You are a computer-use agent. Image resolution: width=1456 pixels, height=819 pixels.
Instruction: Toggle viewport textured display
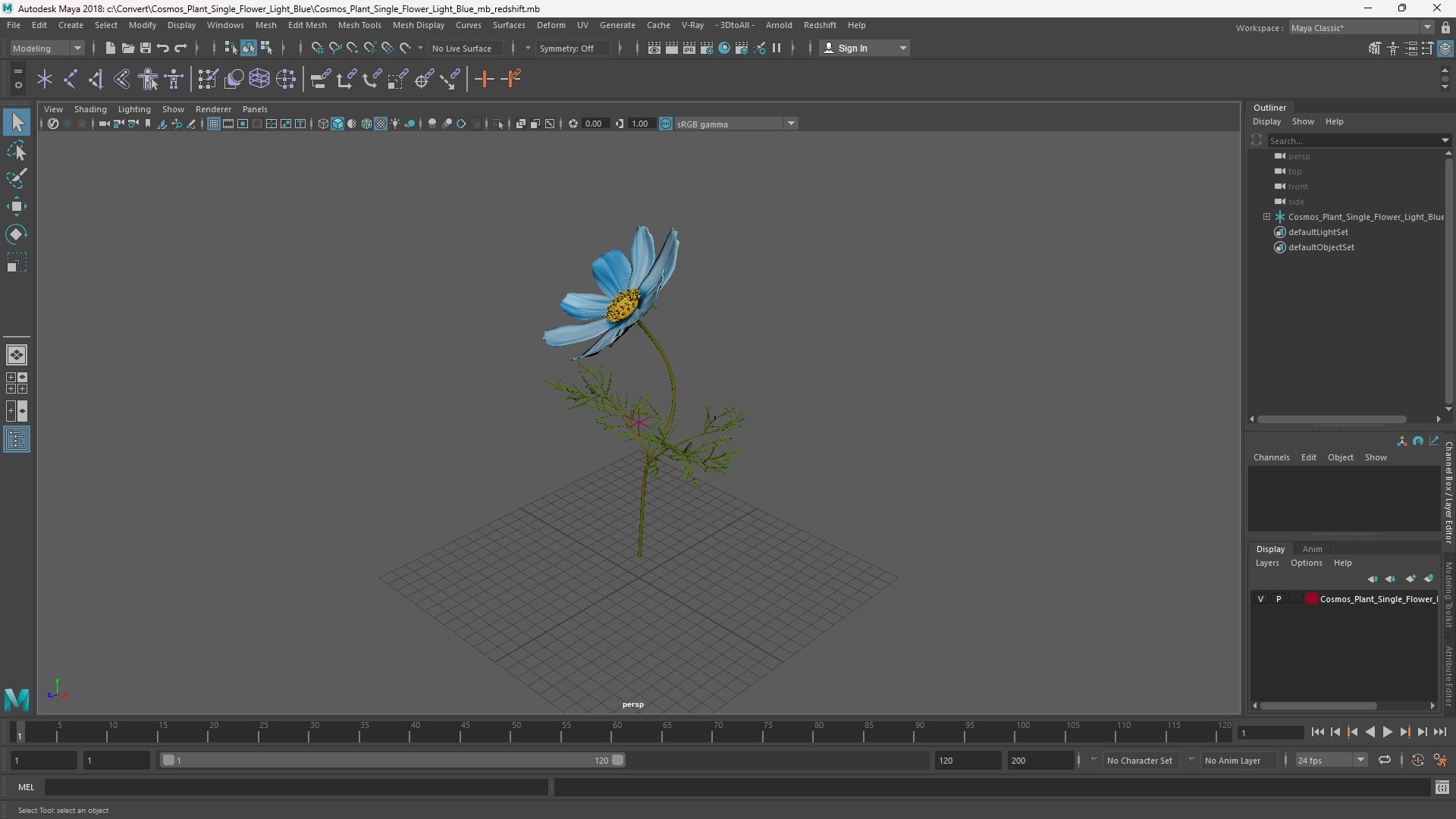(x=381, y=124)
